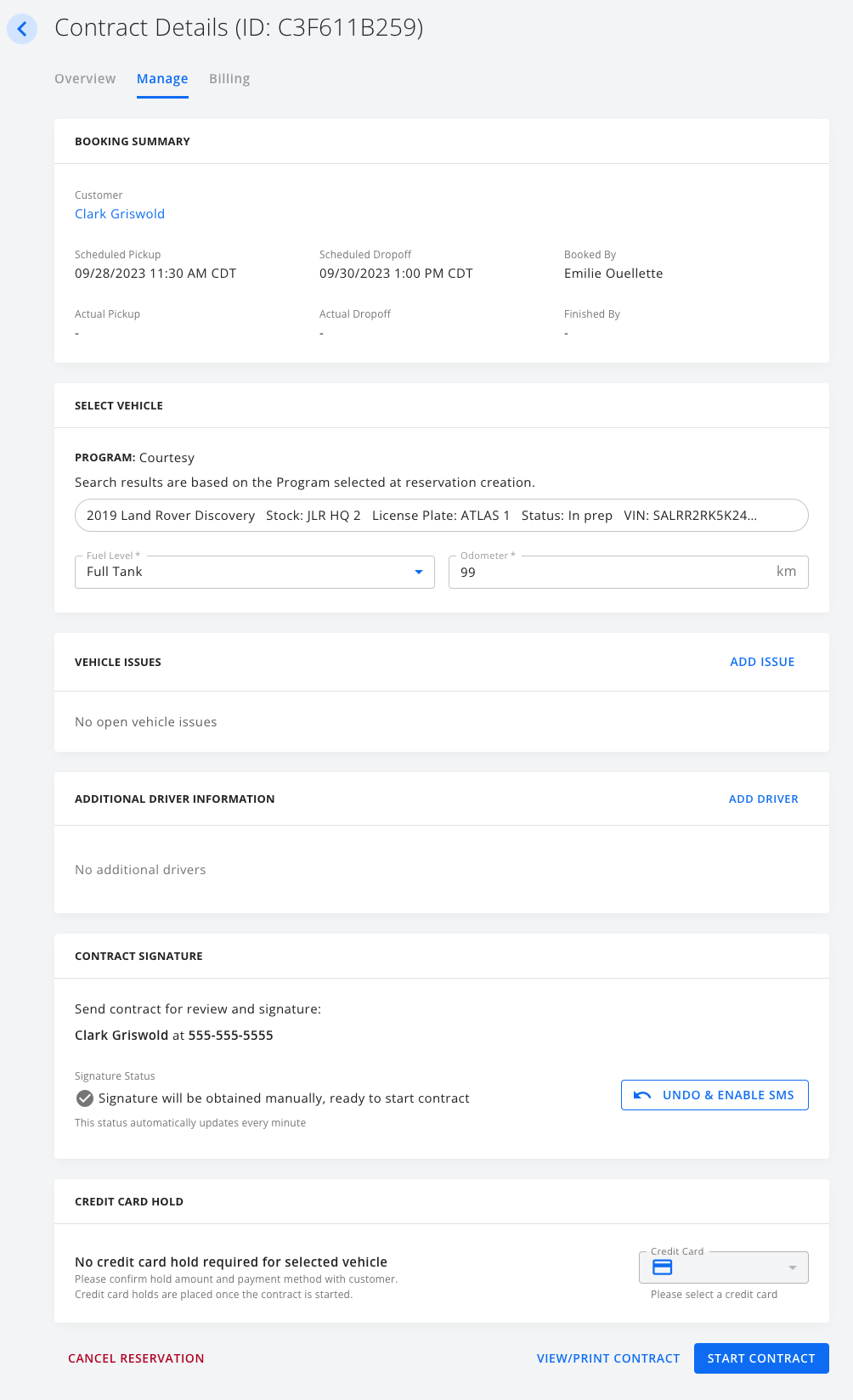853x1400 pixels.
Task: Click 'No open vehicle issues' text
Action: point(146,722)
